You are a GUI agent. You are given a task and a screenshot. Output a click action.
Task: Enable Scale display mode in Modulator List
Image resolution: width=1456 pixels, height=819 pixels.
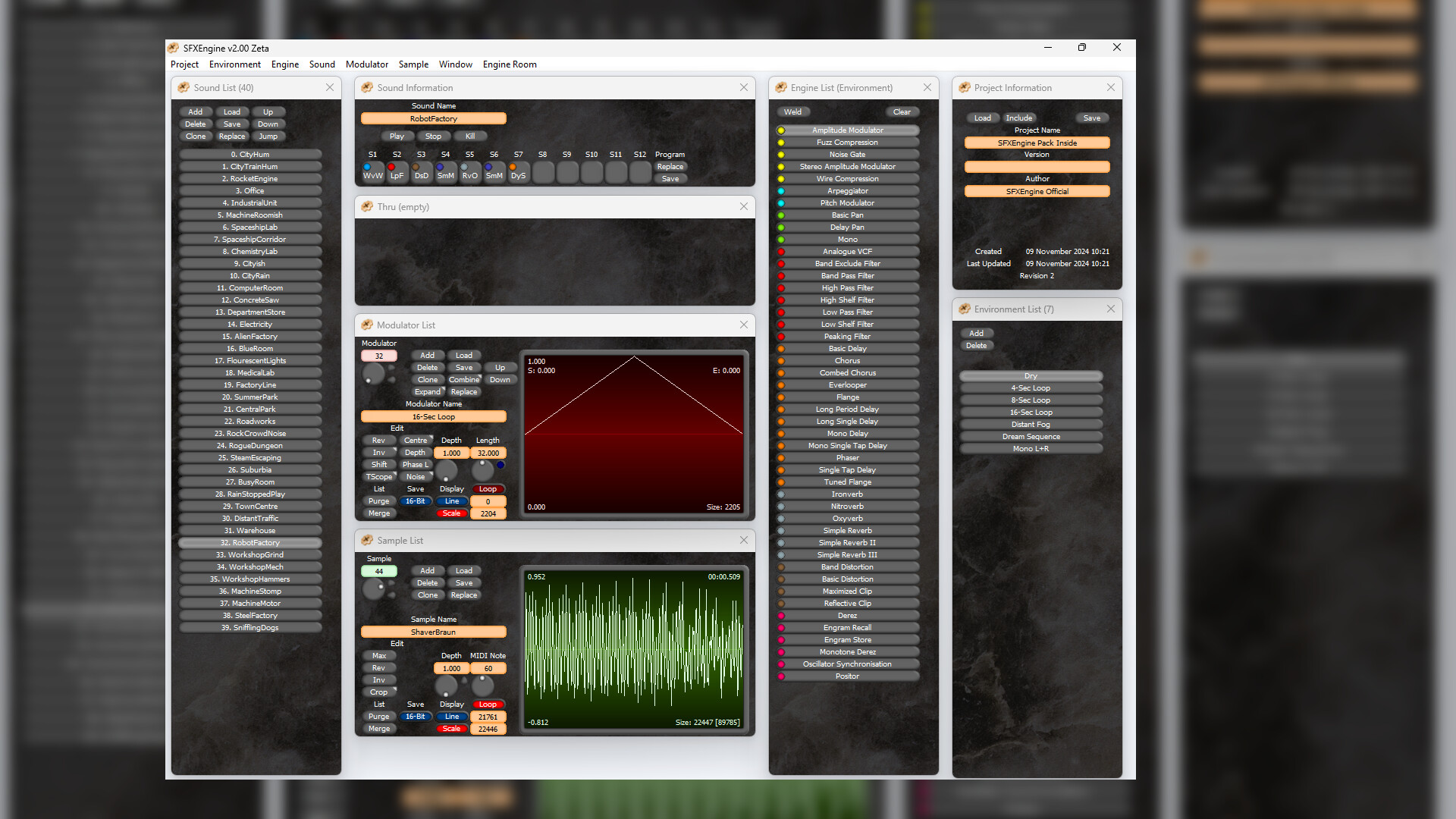tap(452, 513)
